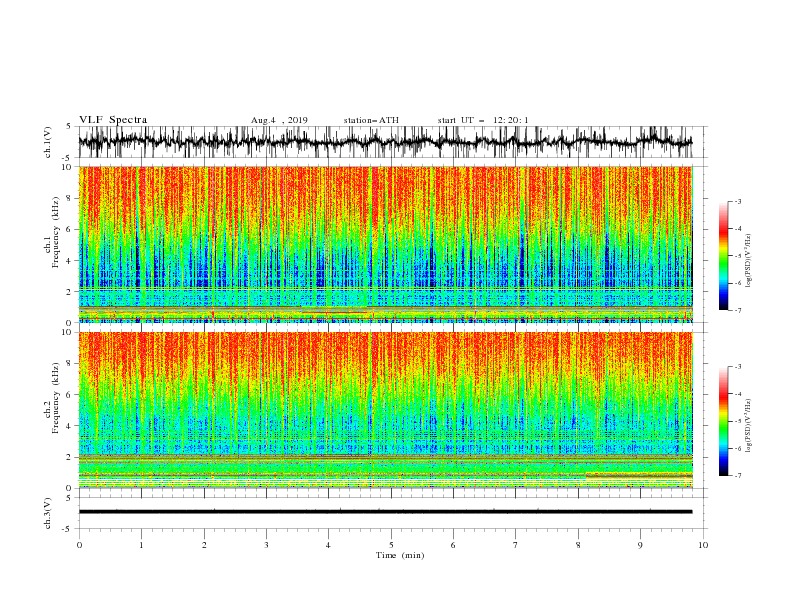Click the time axis tick label "4"

(328, 545)
